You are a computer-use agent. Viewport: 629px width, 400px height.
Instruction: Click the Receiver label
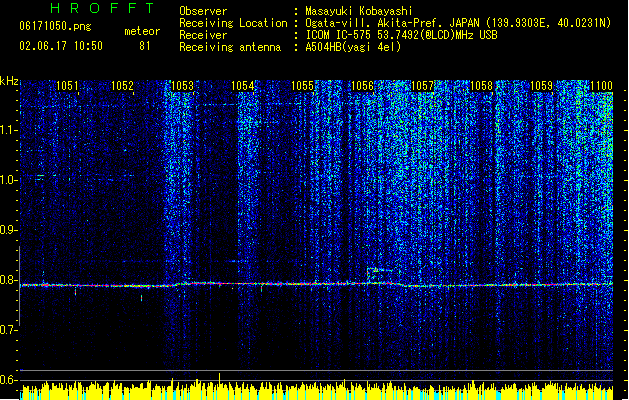point(203,35)
